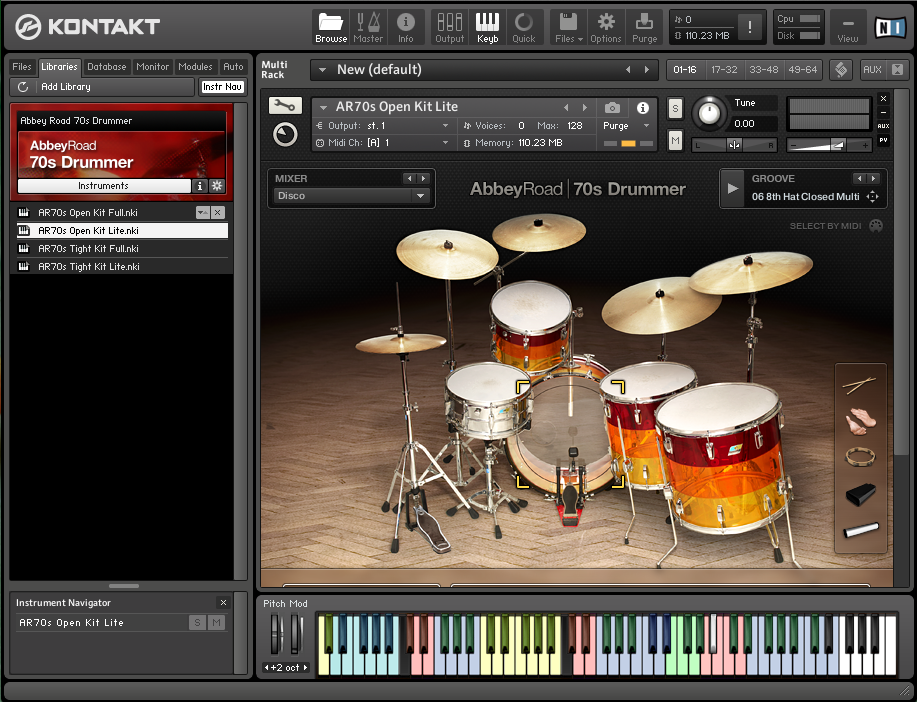Switch to the Database tab
The width and height of the screenshot is (917, 702).
[106, 67]
